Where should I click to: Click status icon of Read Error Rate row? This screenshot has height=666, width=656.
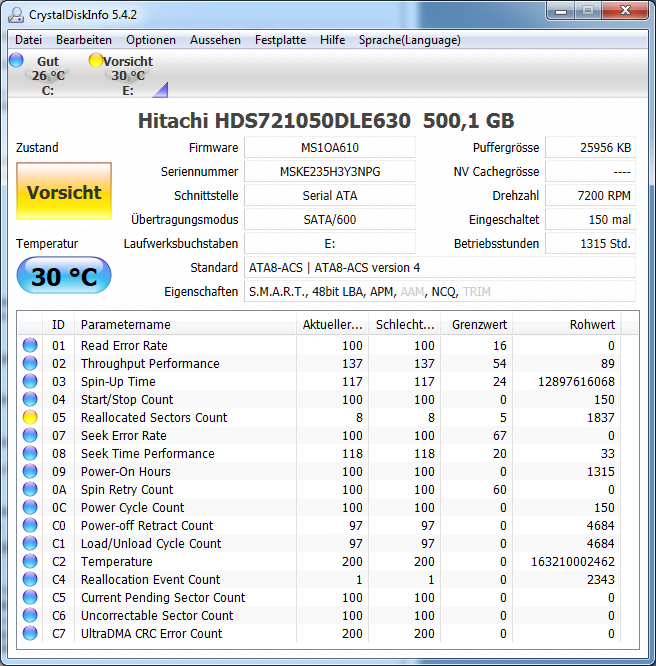coord(30,345)
